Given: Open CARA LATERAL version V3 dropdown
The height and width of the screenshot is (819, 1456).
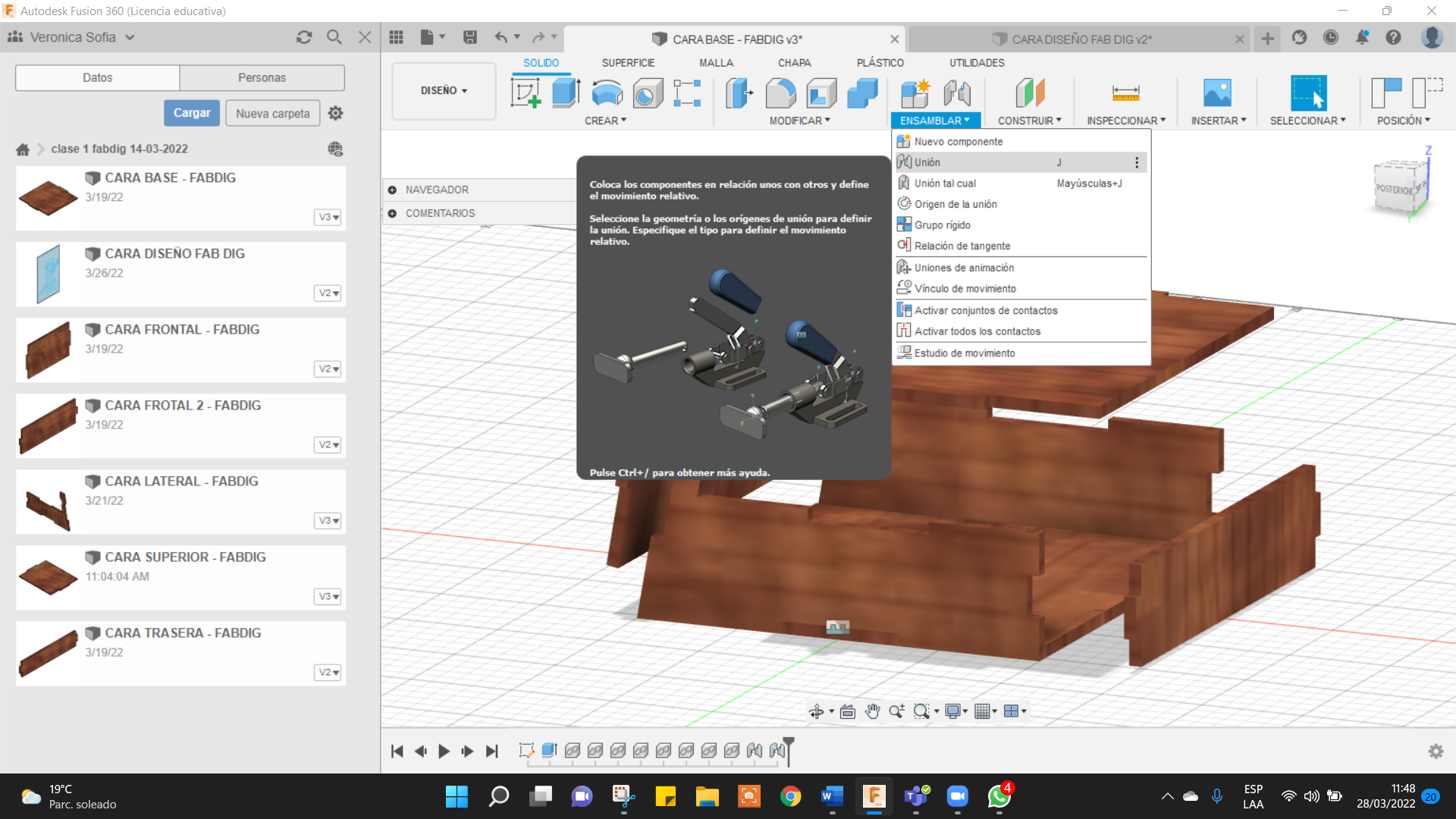Looking at the screenshot, I should coord(328,520).
